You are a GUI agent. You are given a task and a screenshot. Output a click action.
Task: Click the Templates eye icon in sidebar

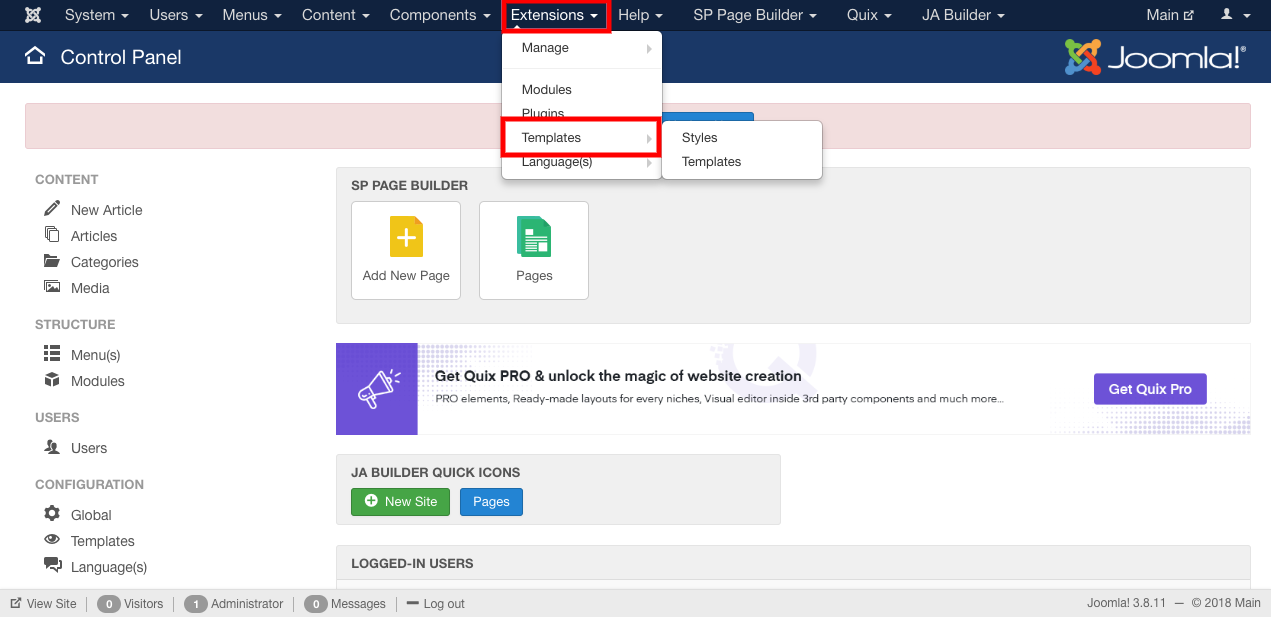coord(52,540)
